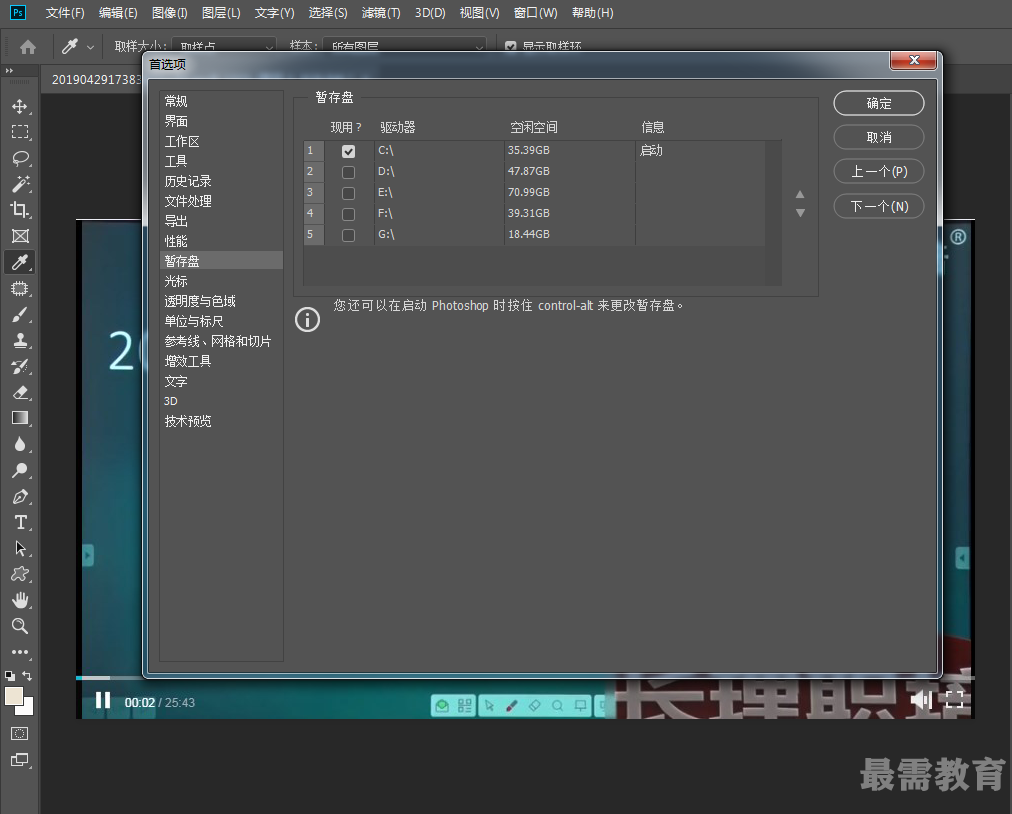Select the Hand tool
Viewport: 1012px width, 814px height.
point(20,600)
